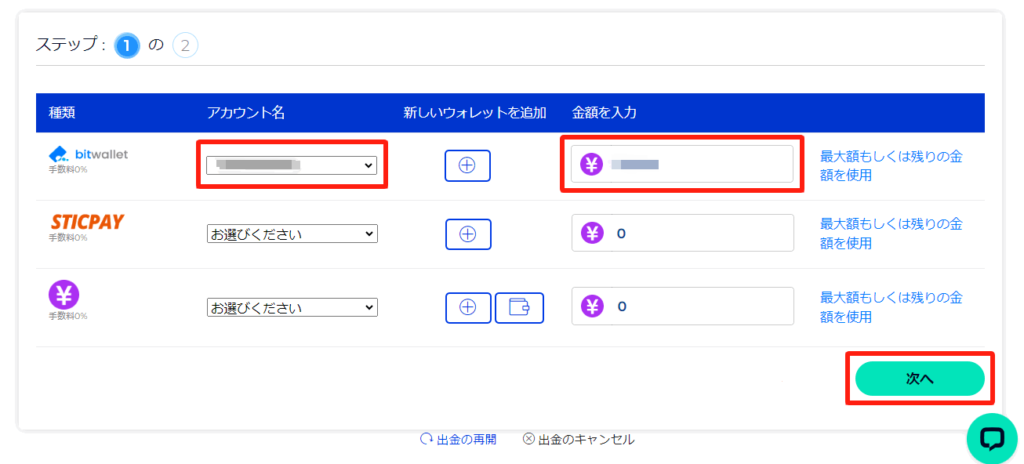Select step 2 circle indicator

(185, 45)
